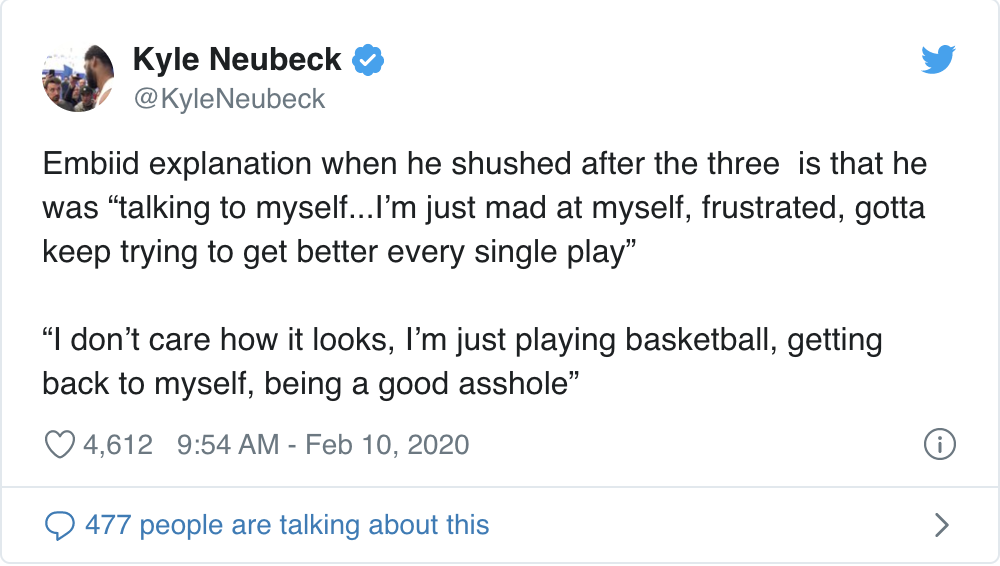This screenshot has width=1000, height=566.
Task: Click the blue verified badge
Action: click(x=368, y=60)
